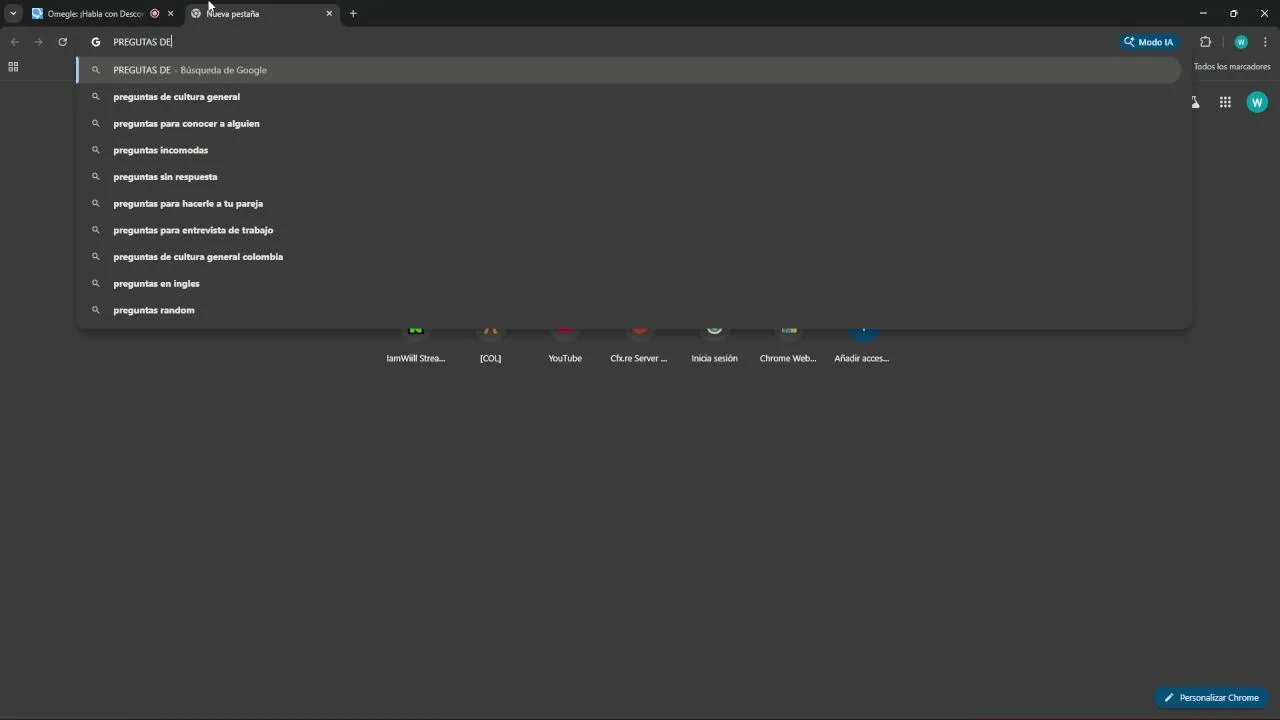Pick suggestion preguntas sin respuesta
The width and height of the screenshot is (1280, 720).
(x=629, y=177)
